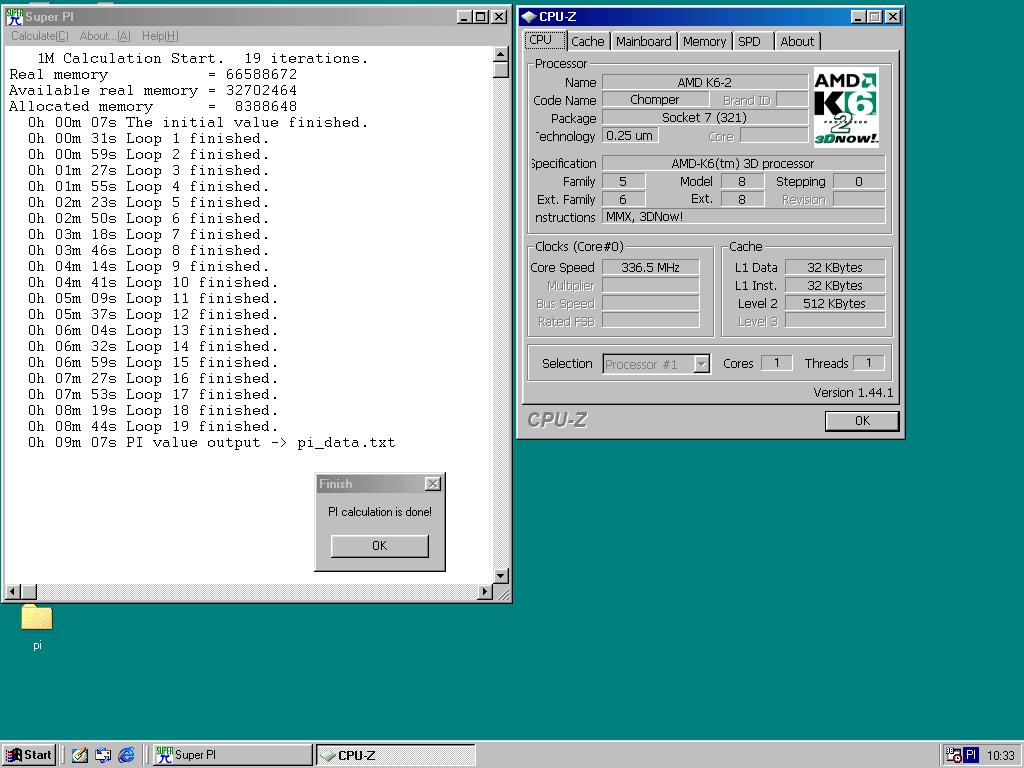Switch to the Mainboard tab
The image size is (1024, 768).
[643, 41]
